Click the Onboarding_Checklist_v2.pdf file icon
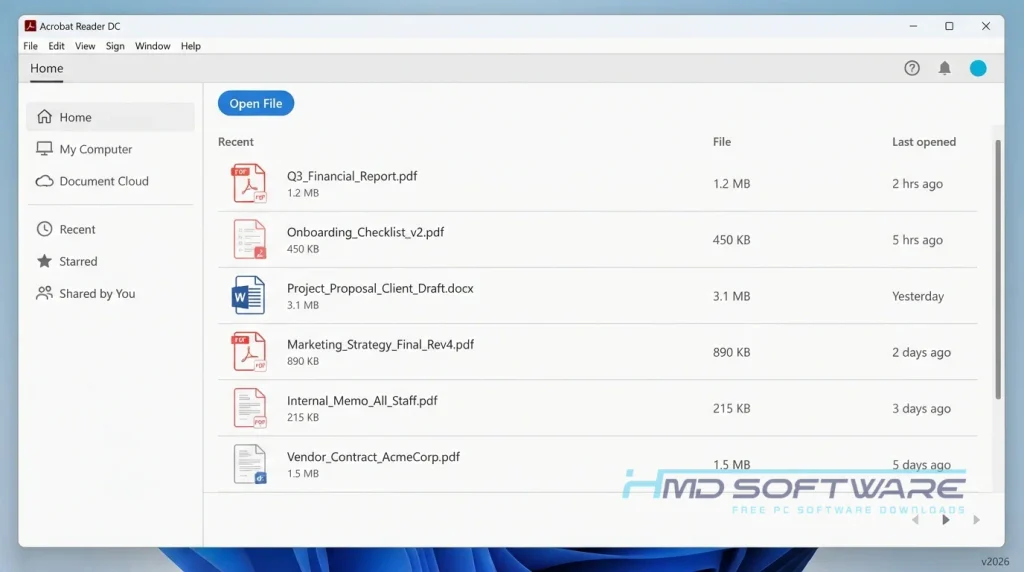1024x572 pixels. [x=249, y=240]
